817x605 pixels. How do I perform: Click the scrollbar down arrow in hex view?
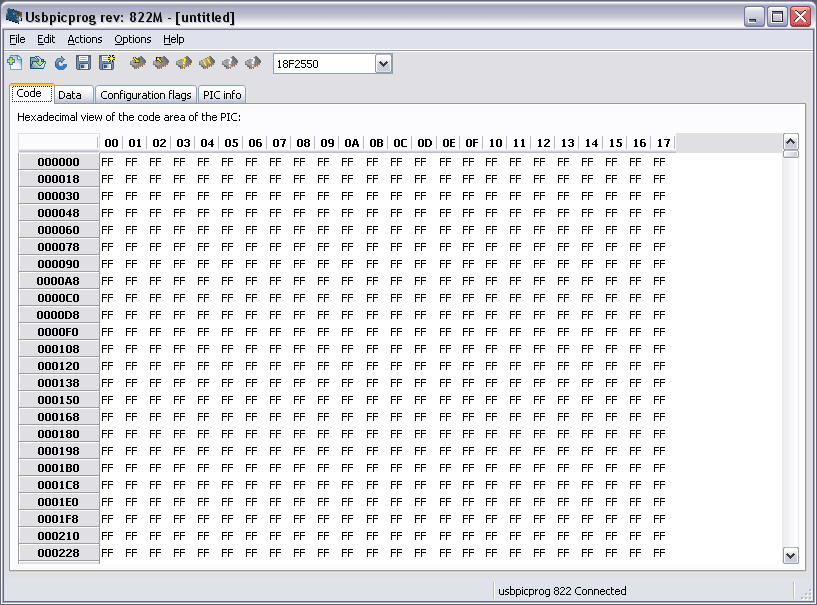coord(790,555)
